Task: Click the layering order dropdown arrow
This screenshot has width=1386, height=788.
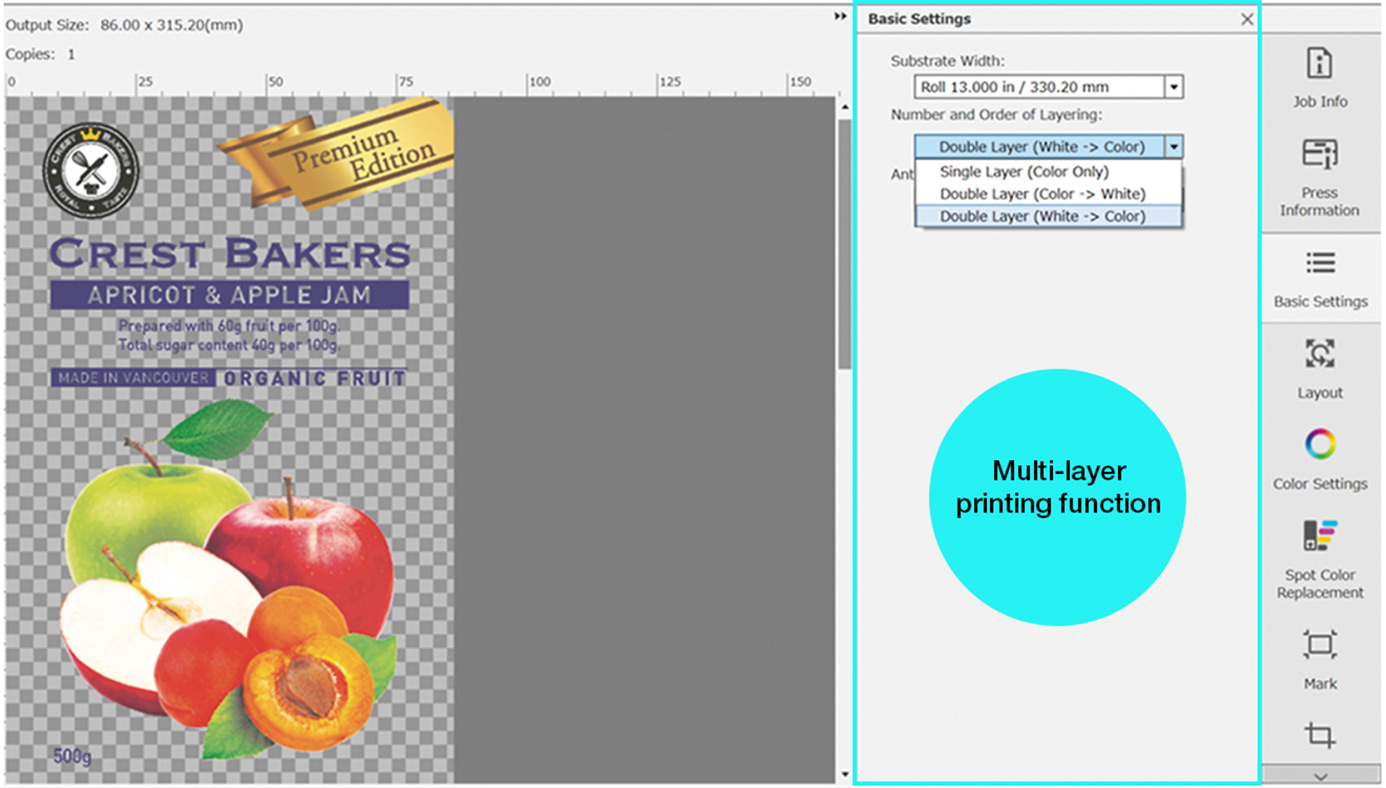Action: pos(1174,147)
